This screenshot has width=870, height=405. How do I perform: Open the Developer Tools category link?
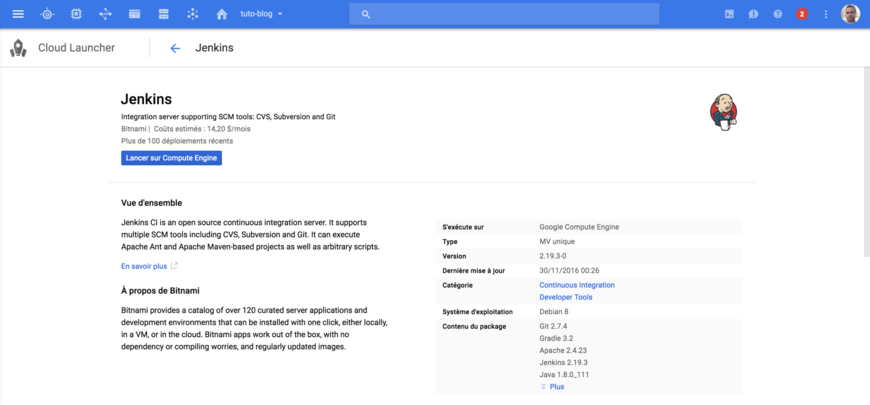(x=565, y=297)
